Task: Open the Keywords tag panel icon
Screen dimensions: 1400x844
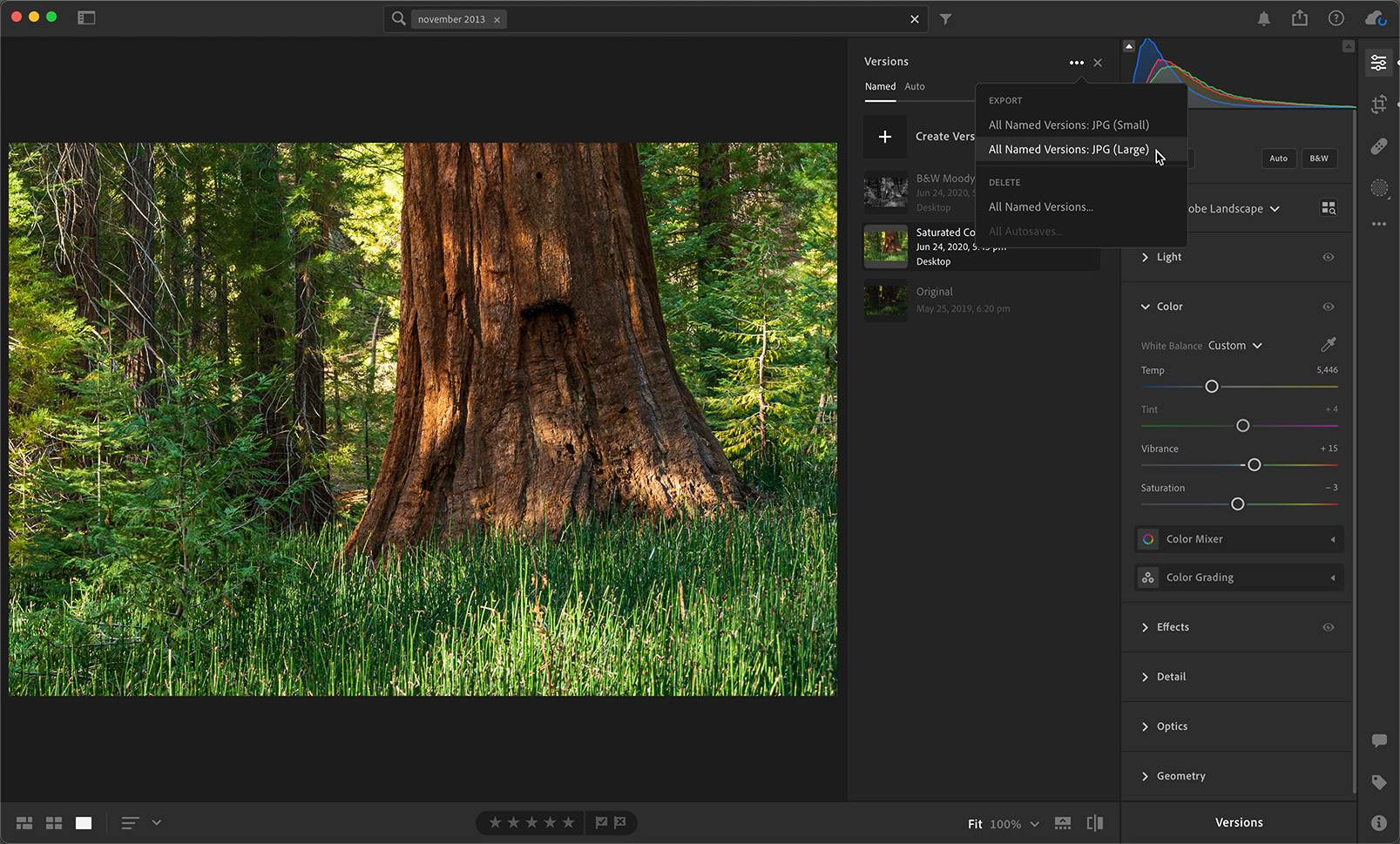Action: 1378,782
